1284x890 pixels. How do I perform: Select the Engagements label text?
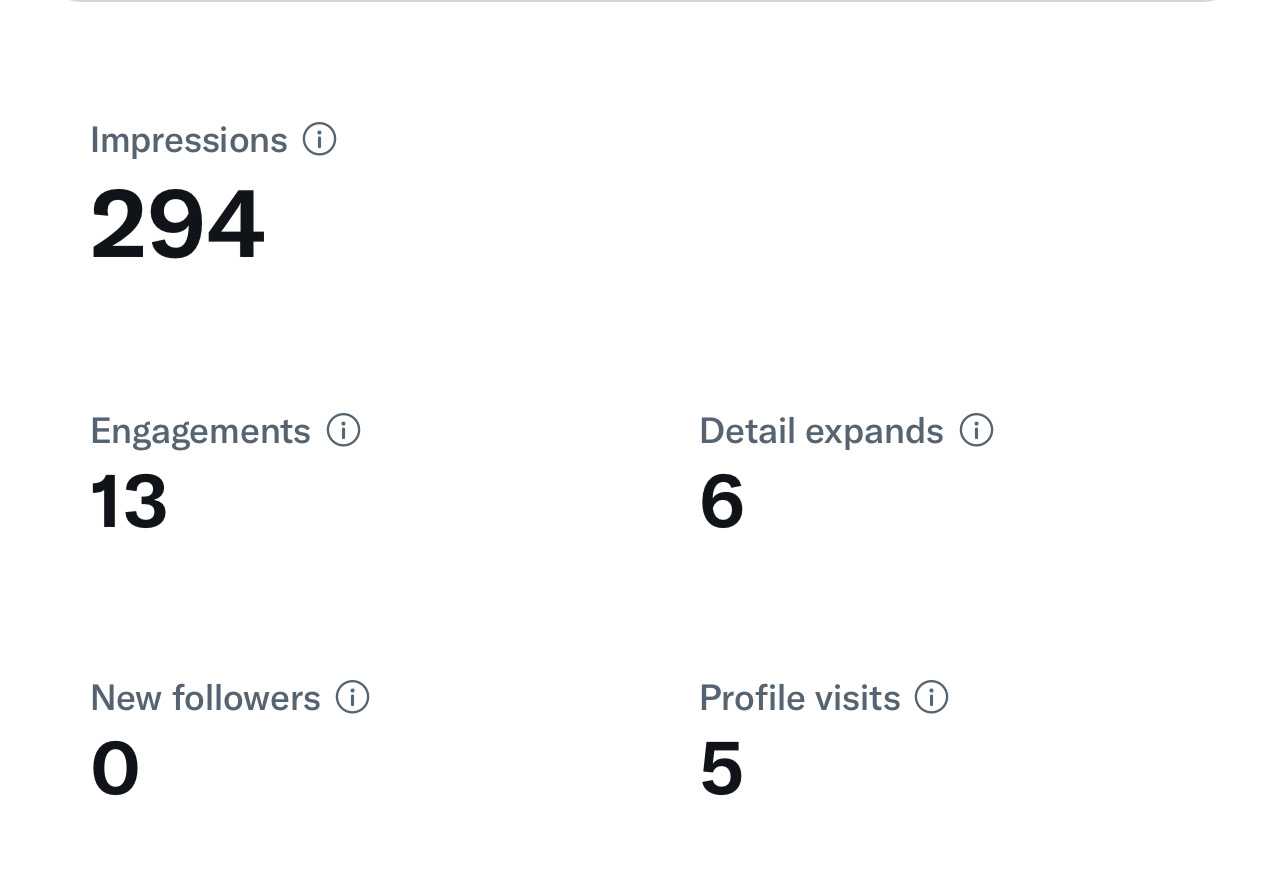pyautogui.click(x=200, y=431)
